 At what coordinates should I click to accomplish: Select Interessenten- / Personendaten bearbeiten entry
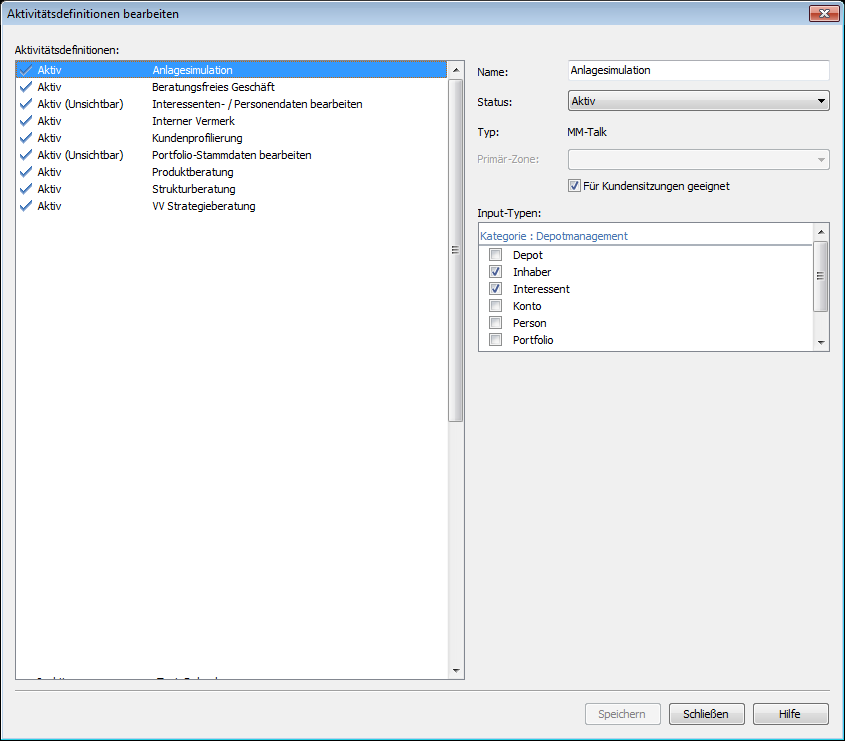[257, 104]
